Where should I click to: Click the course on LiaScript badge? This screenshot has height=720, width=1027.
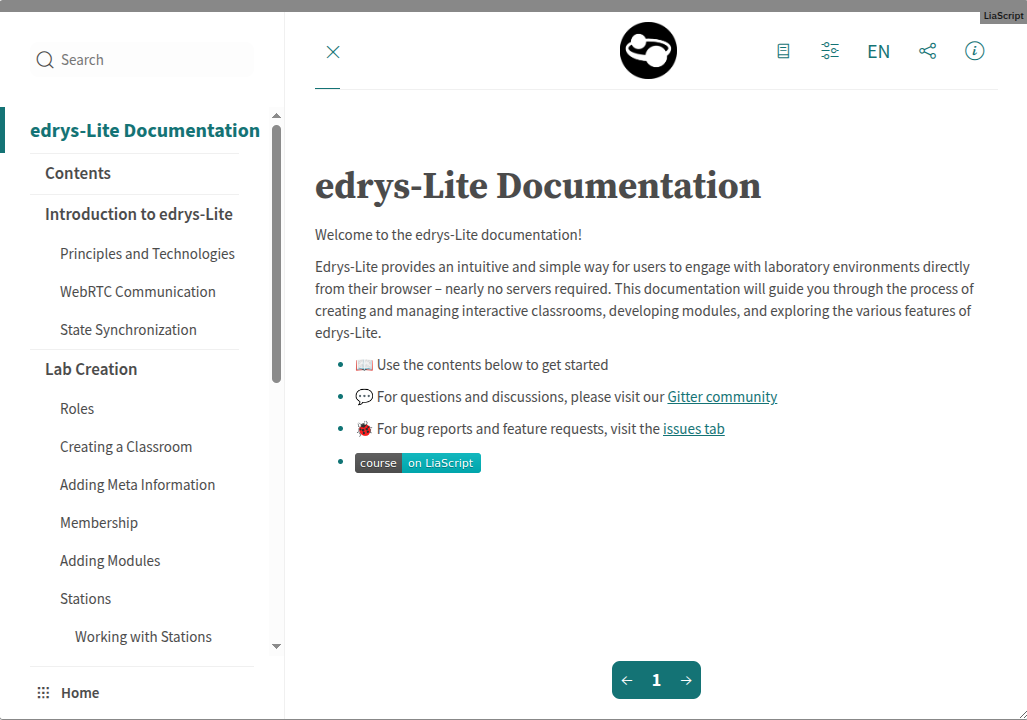tap(418, 463)
